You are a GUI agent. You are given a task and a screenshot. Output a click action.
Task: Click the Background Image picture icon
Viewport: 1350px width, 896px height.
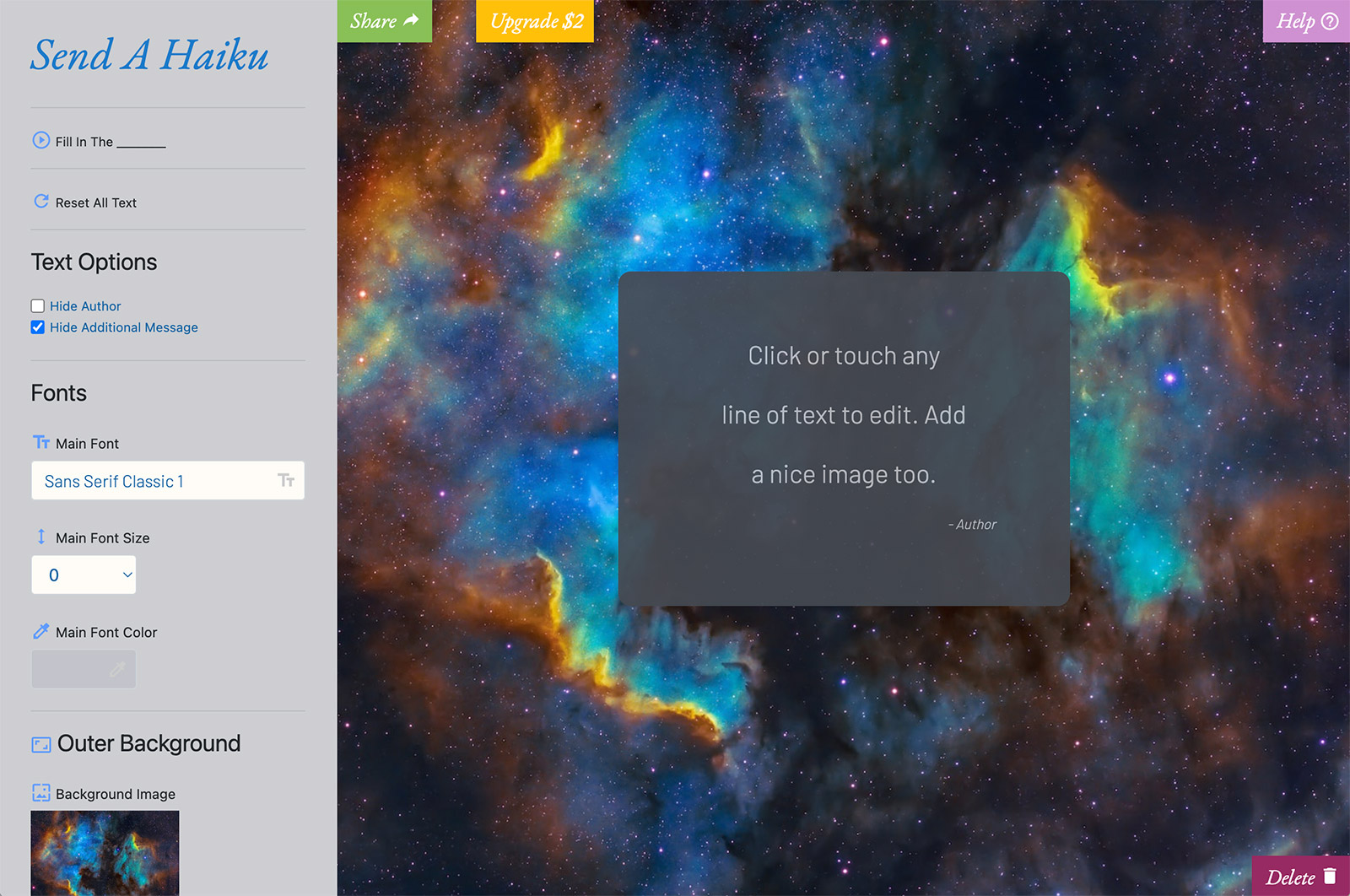(x=40, y=793)
